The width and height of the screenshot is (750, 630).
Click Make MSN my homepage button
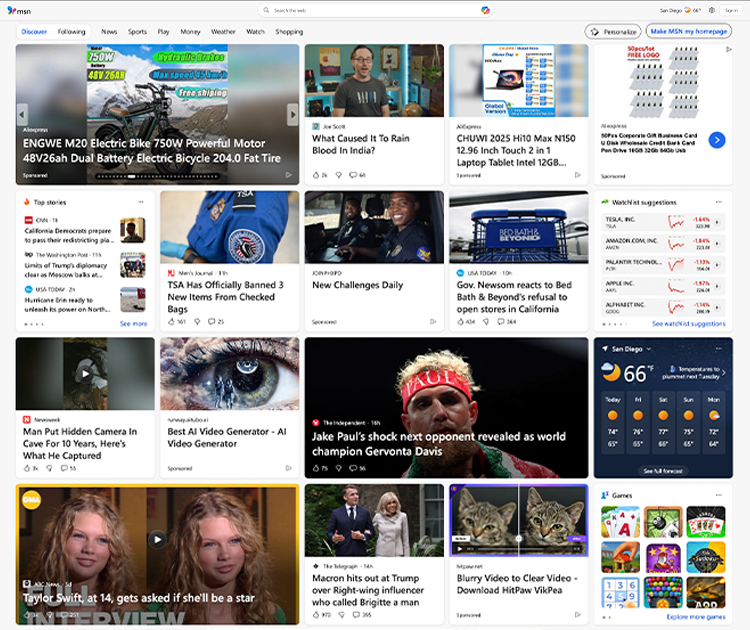[689, 31]
